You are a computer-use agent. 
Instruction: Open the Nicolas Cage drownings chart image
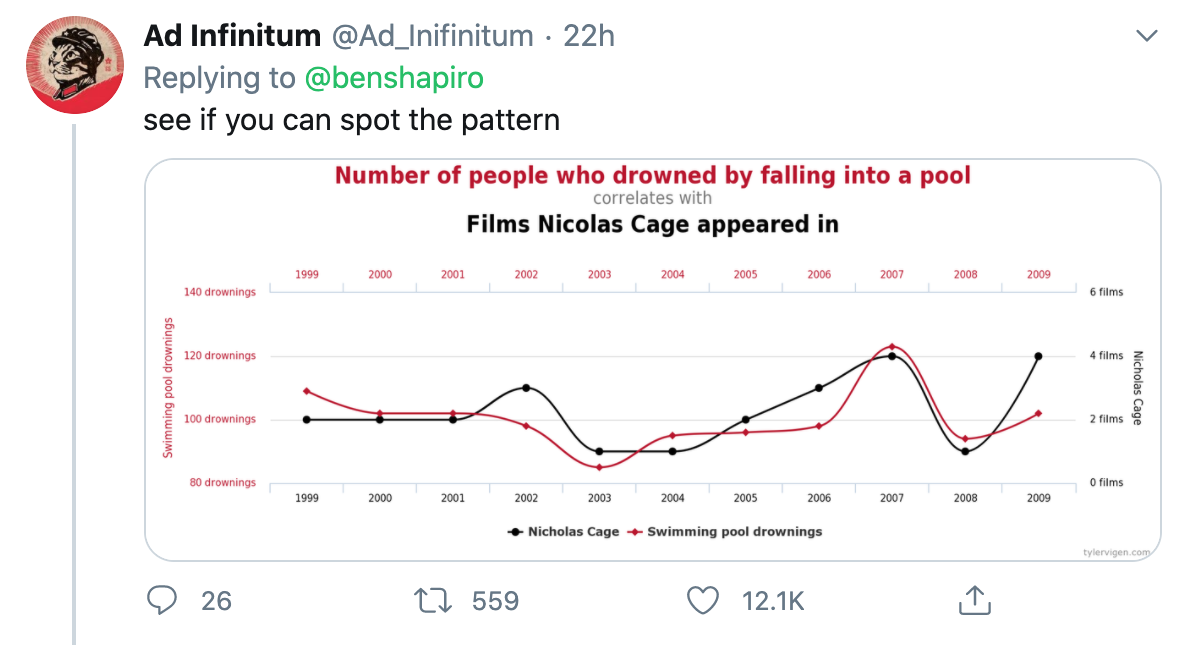click(x=652, y=360)
